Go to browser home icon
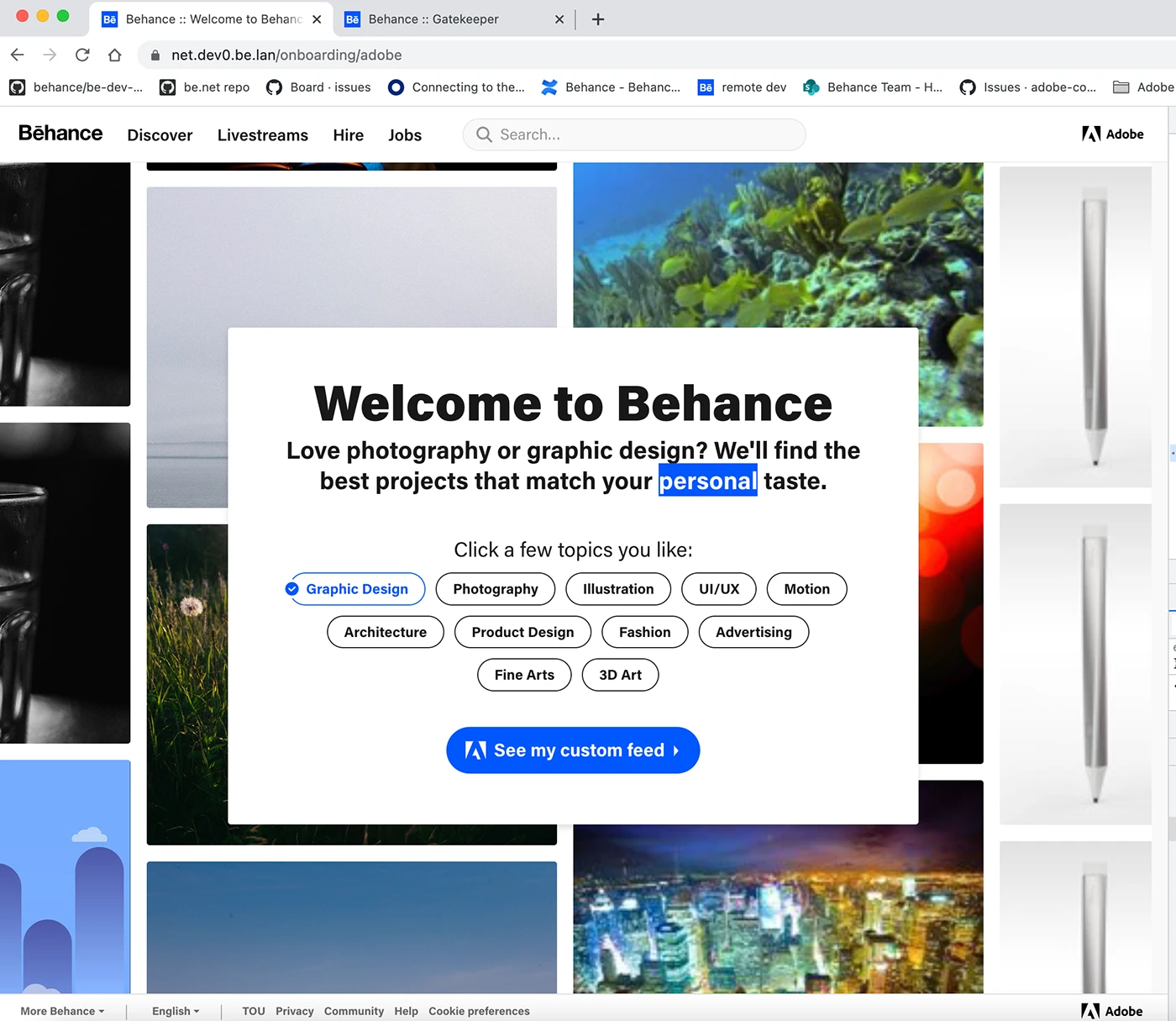This screenshot has width=1176, height=1021. point(115,55)
